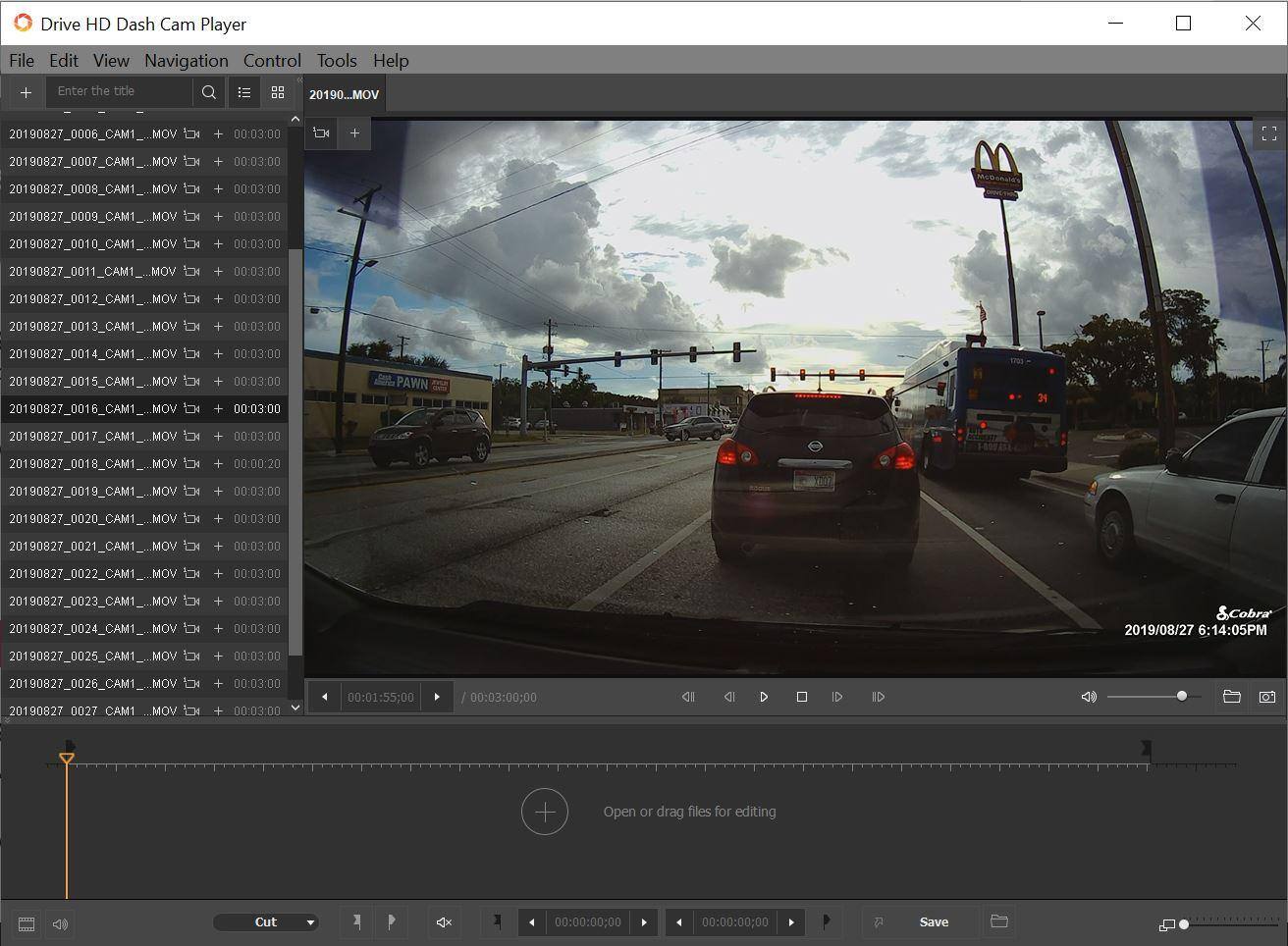Click the snapshot camera icon
1288x946 pixels.
1267,697
